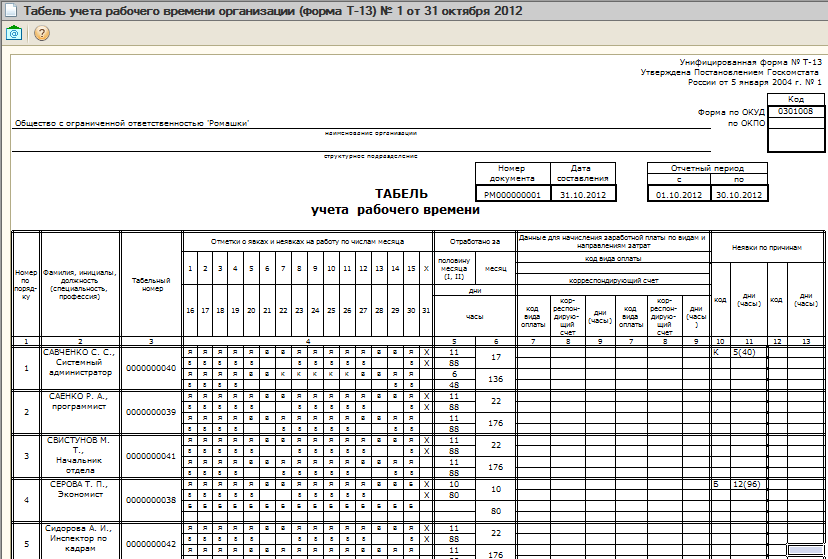Click OKUD code 0301008 cell
The height and width of the screenshot is (559, 828).
tap(796, 111)
